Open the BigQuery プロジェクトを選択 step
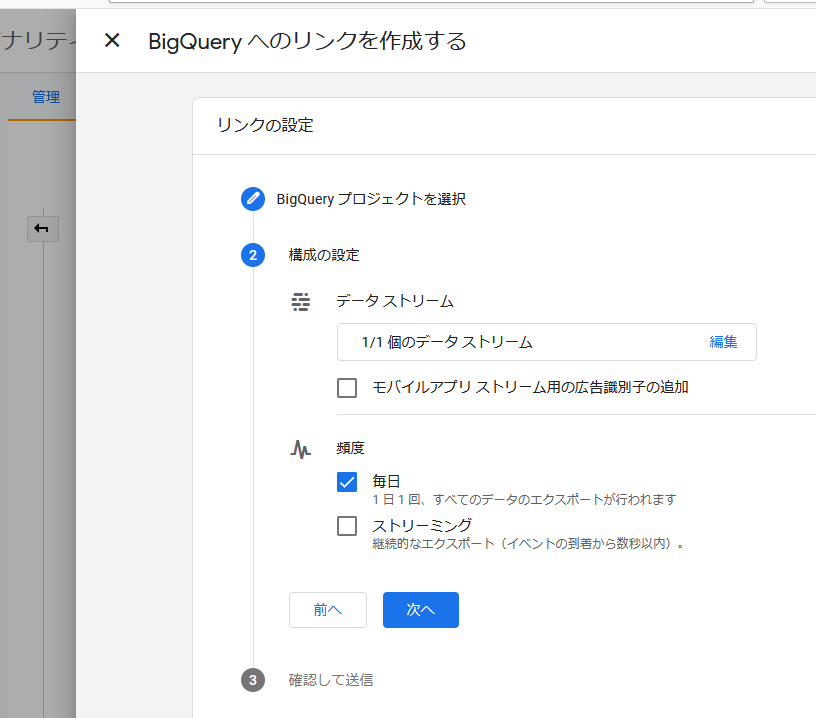816x718 pixels. (371, 199)
